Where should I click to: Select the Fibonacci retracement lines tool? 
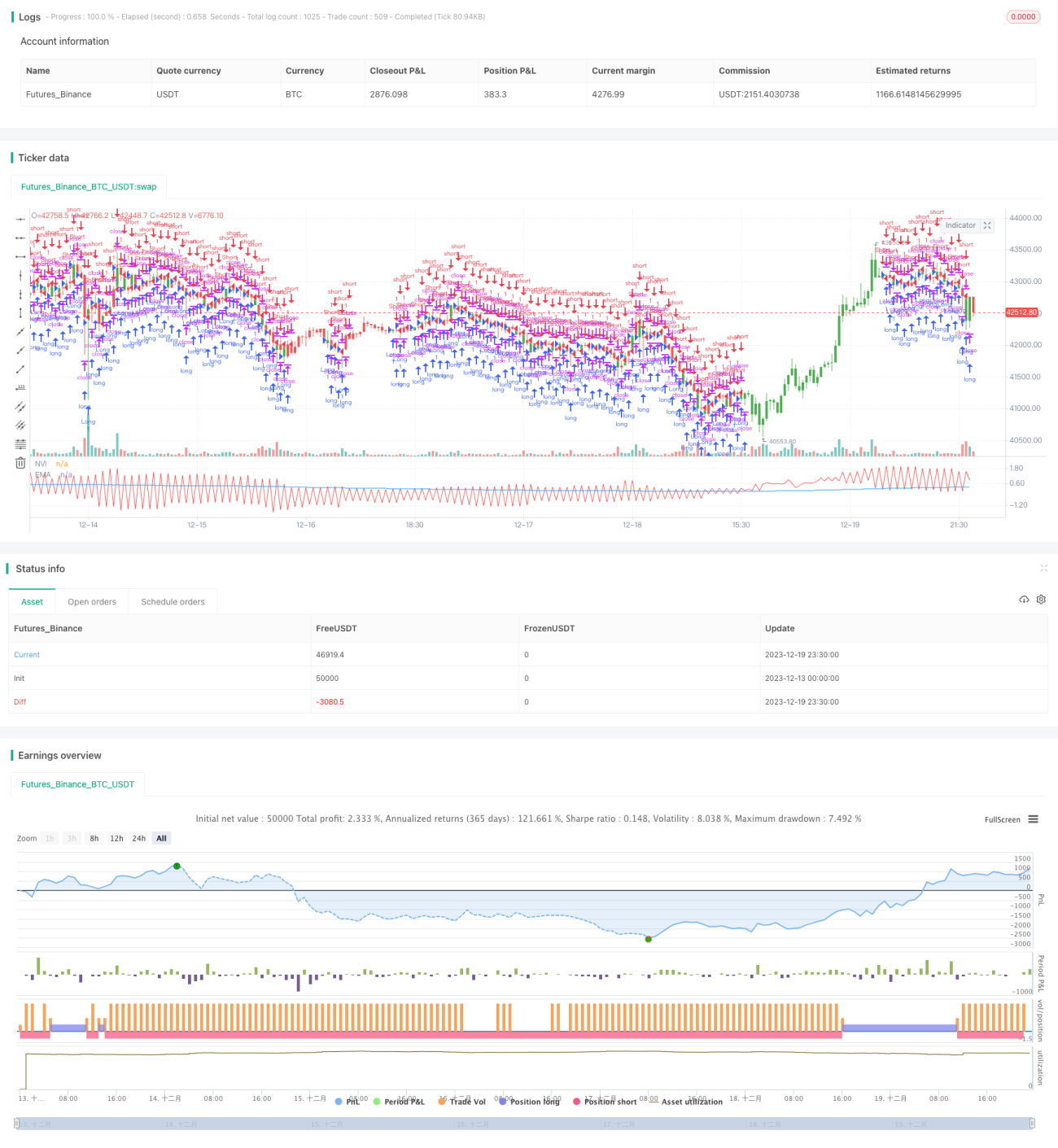coord(20,444)
